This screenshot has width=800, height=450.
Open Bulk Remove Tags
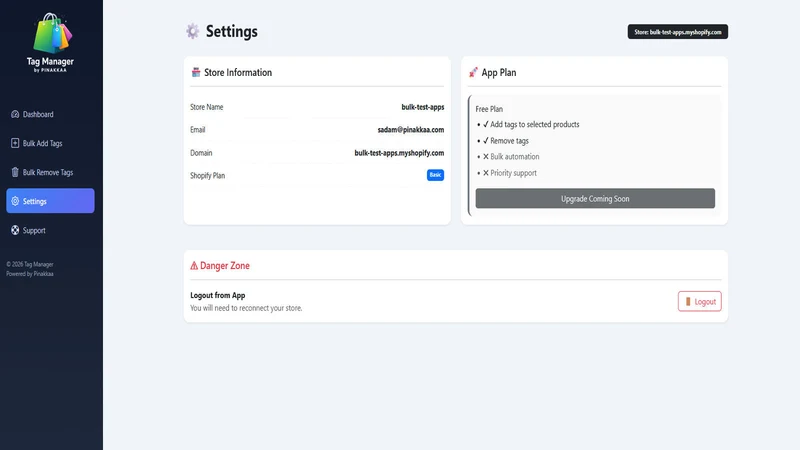(x=50, y=172)
